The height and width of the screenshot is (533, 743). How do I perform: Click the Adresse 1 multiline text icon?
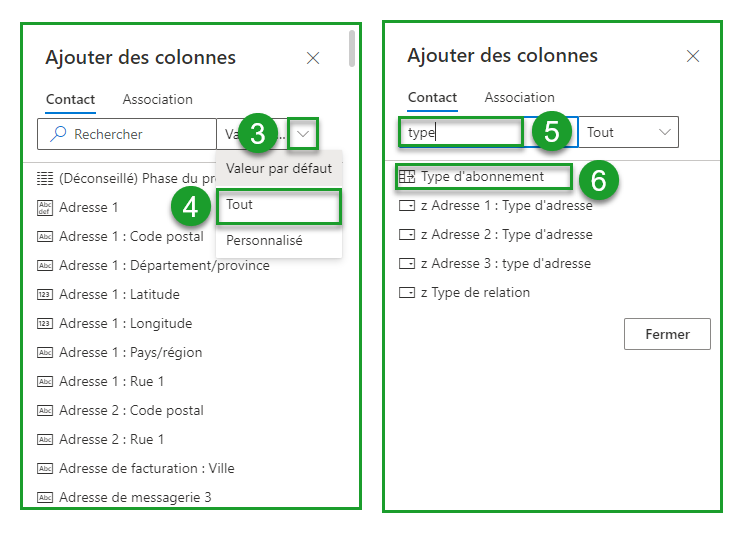click(x=44, y=208)
